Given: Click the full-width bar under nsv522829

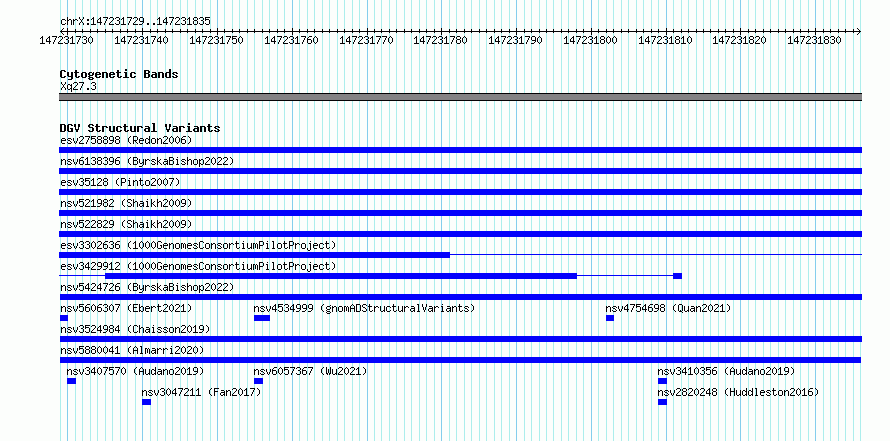Looking at the screenshot, I should tap(460, 234).
